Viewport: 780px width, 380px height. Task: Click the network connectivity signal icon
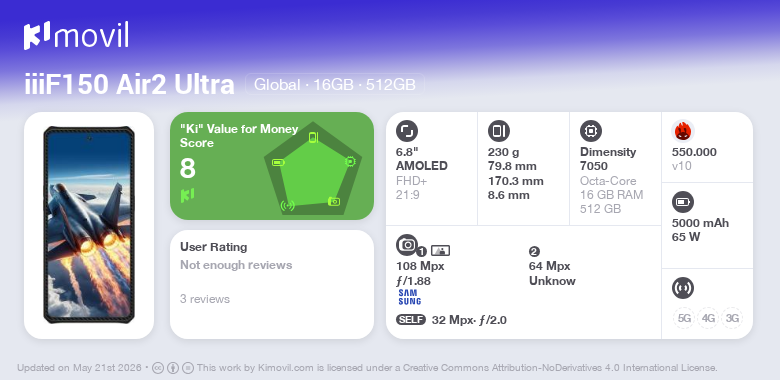pos(683,288)
